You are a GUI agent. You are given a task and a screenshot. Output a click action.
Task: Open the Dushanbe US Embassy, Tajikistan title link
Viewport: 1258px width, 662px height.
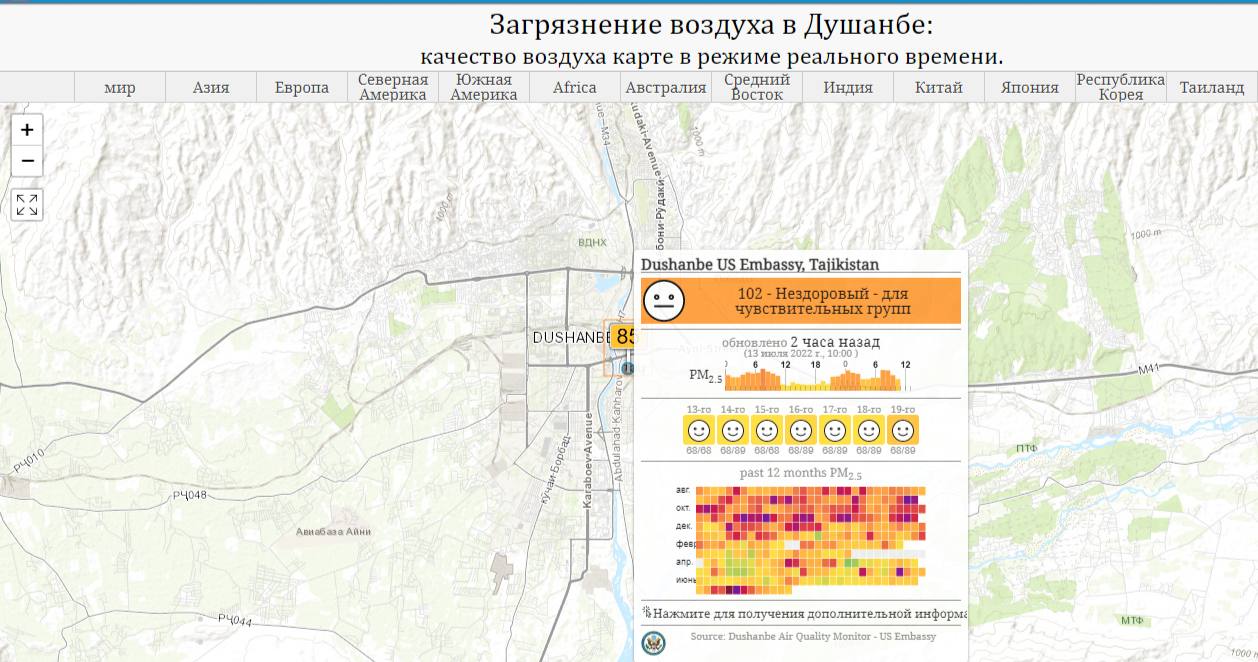point(760,265)
